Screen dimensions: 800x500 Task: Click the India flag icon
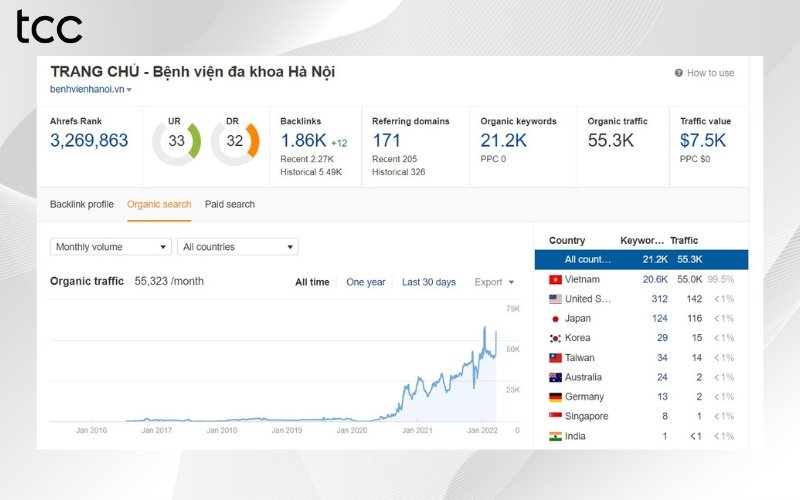click(x=555, y=436)
